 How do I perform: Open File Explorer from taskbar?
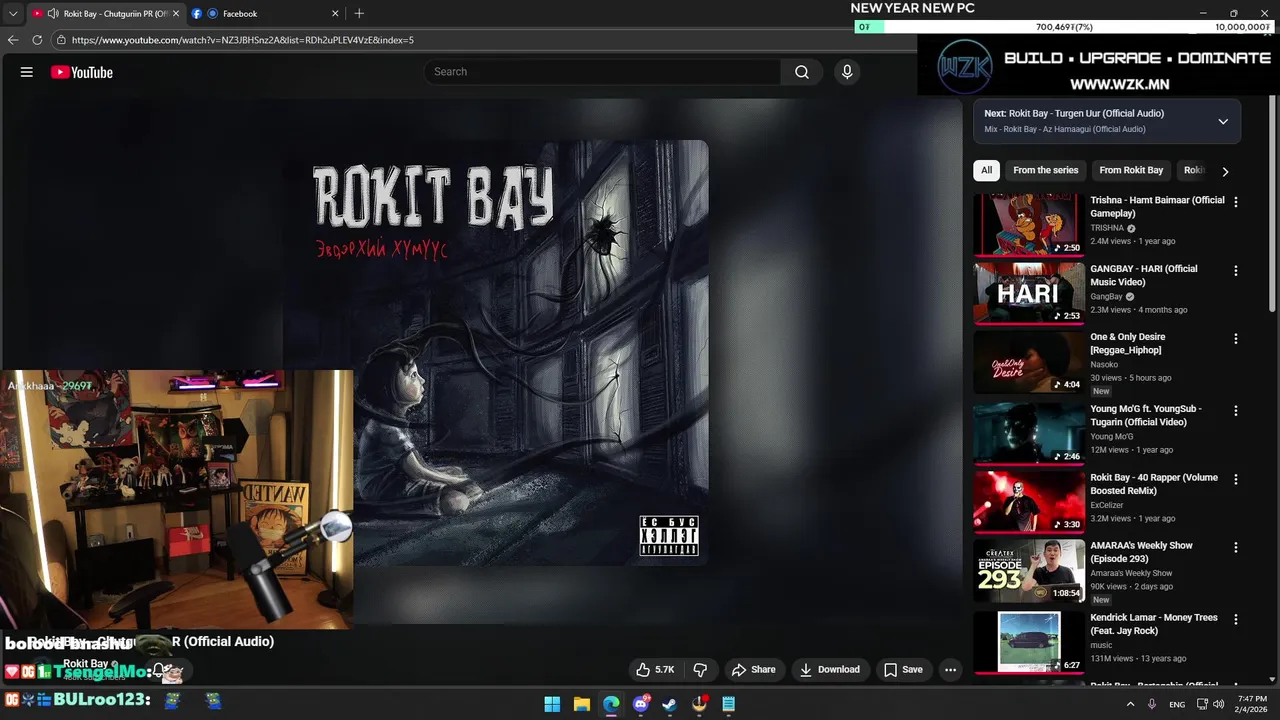[x=581, y=704]
